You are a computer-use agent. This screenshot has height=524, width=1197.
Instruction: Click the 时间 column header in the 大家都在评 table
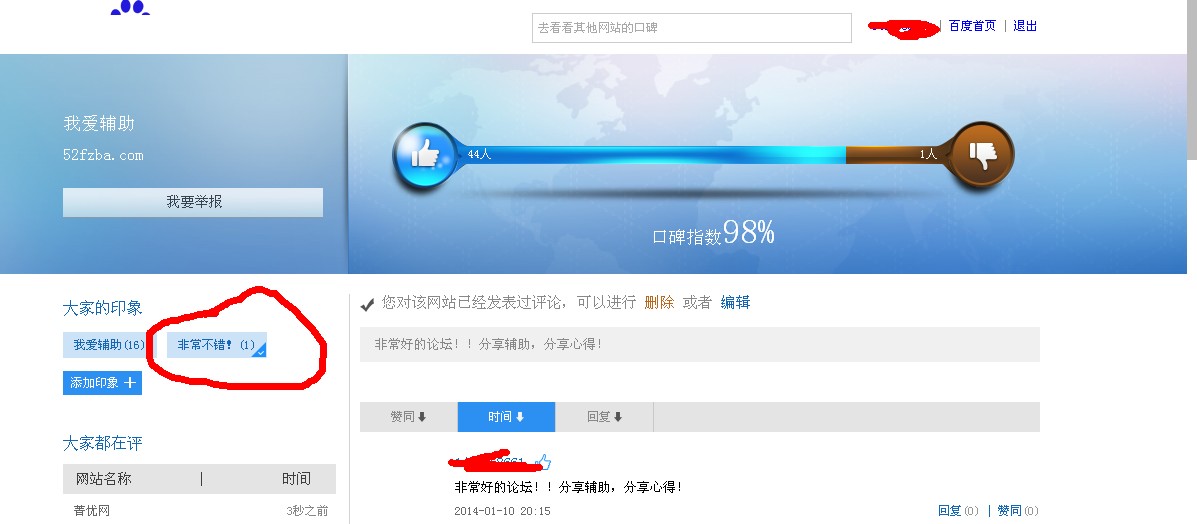click(x=296, y=479)
